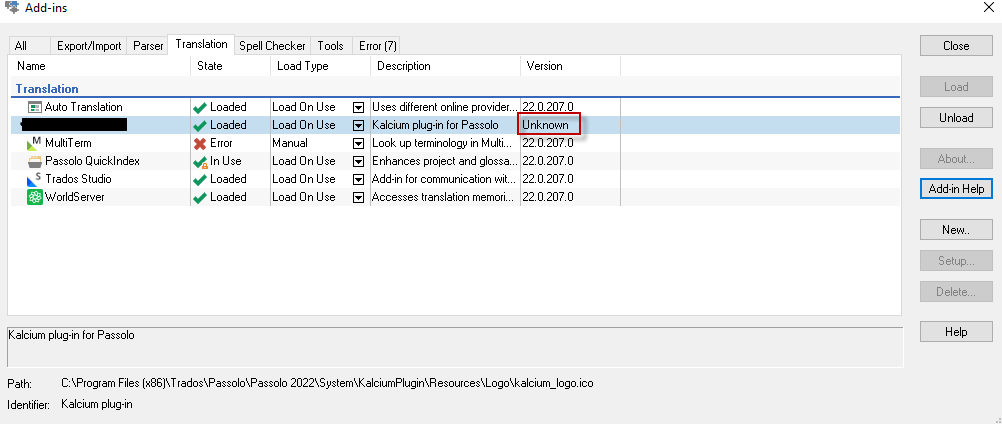Click Auto Translation description 'Uses different online provider...'
The height and width of the screenshot is (424, 1002).
click(445, 107)
